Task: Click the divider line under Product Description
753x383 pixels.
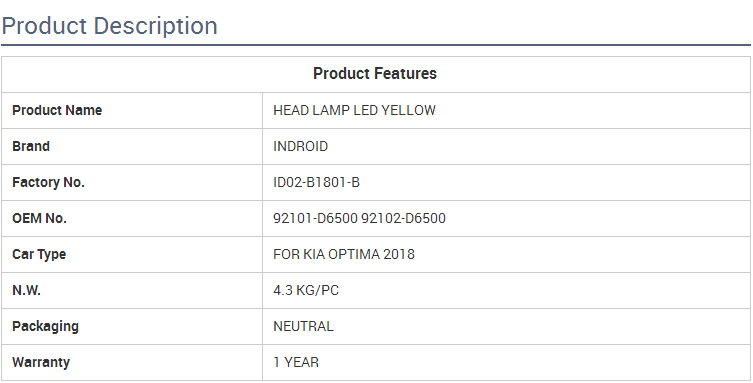Action: coord(376,45)
